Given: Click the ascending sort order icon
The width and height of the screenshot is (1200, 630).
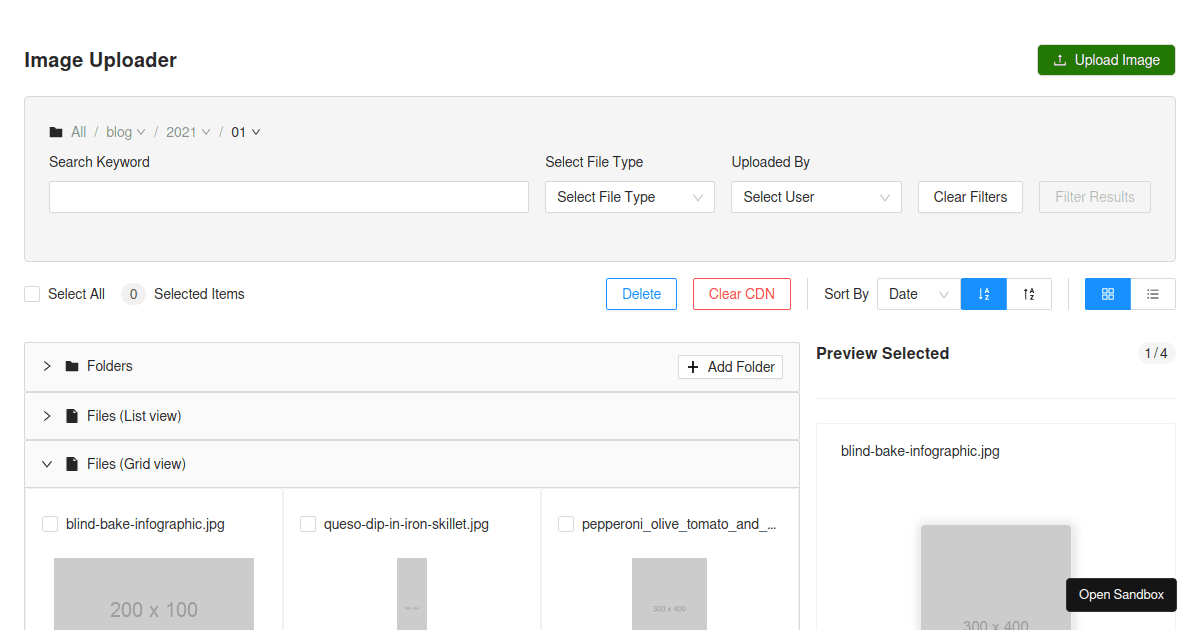Looking at the screenshot, I should click(984, 294).
